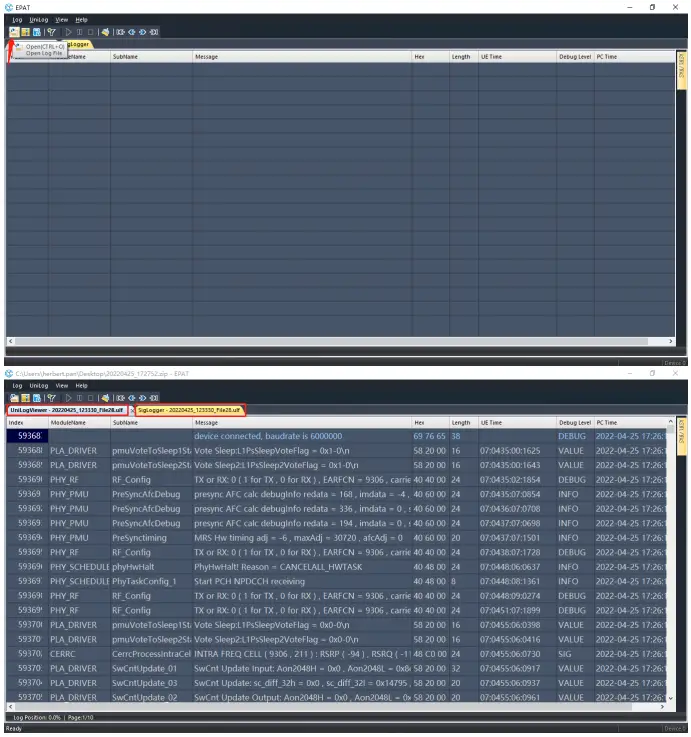Click the PreSynctiming SubName cell

pos(151,538)
